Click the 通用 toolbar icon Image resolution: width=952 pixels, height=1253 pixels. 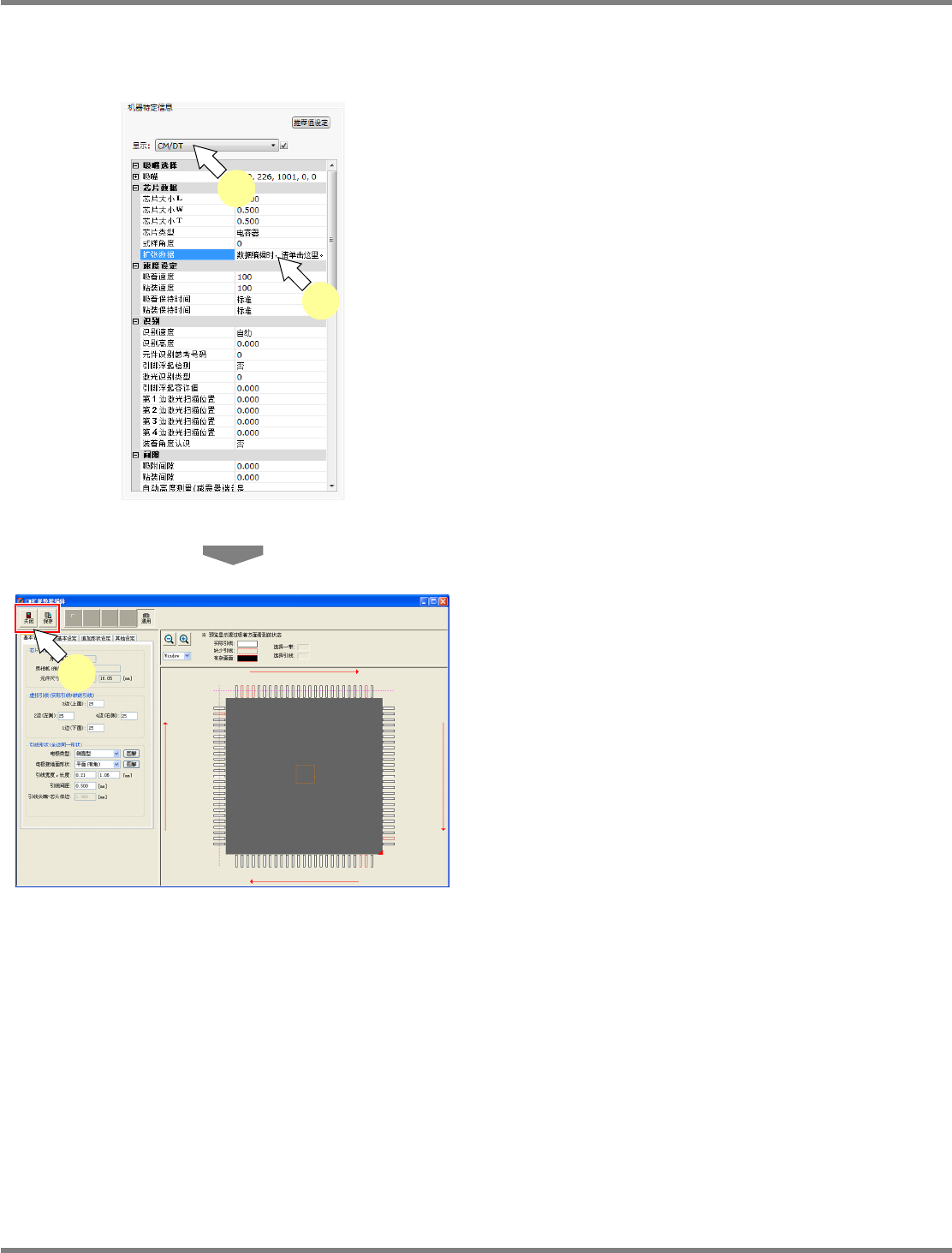tap(146, 618)
